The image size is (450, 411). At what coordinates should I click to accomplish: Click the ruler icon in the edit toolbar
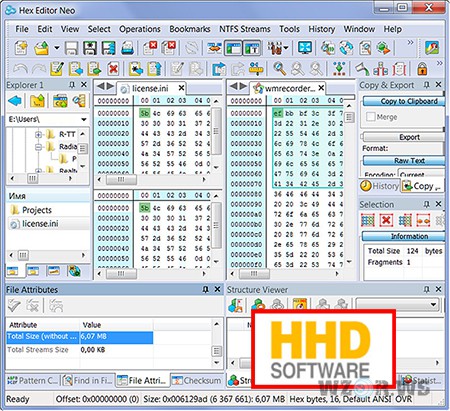256,69
